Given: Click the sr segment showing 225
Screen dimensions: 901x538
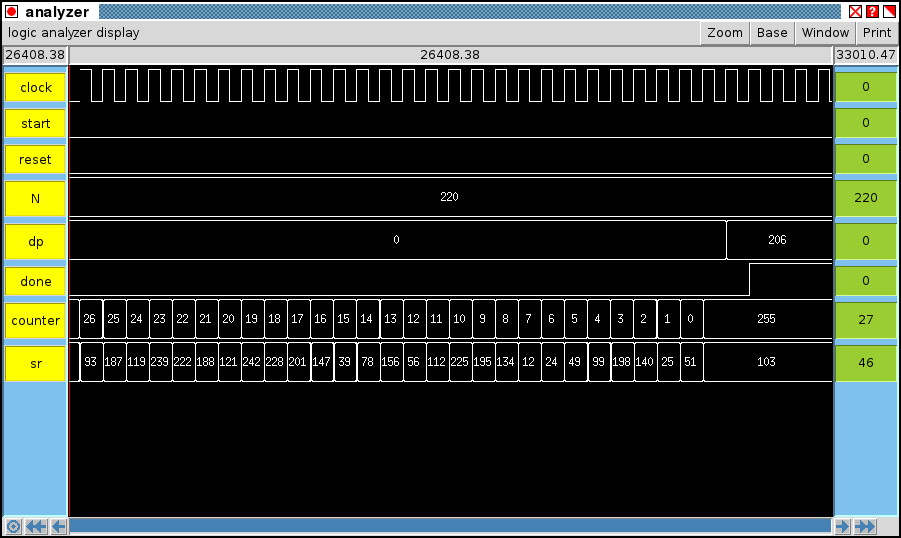Looking at the screenshot, I should click(460, 362).
